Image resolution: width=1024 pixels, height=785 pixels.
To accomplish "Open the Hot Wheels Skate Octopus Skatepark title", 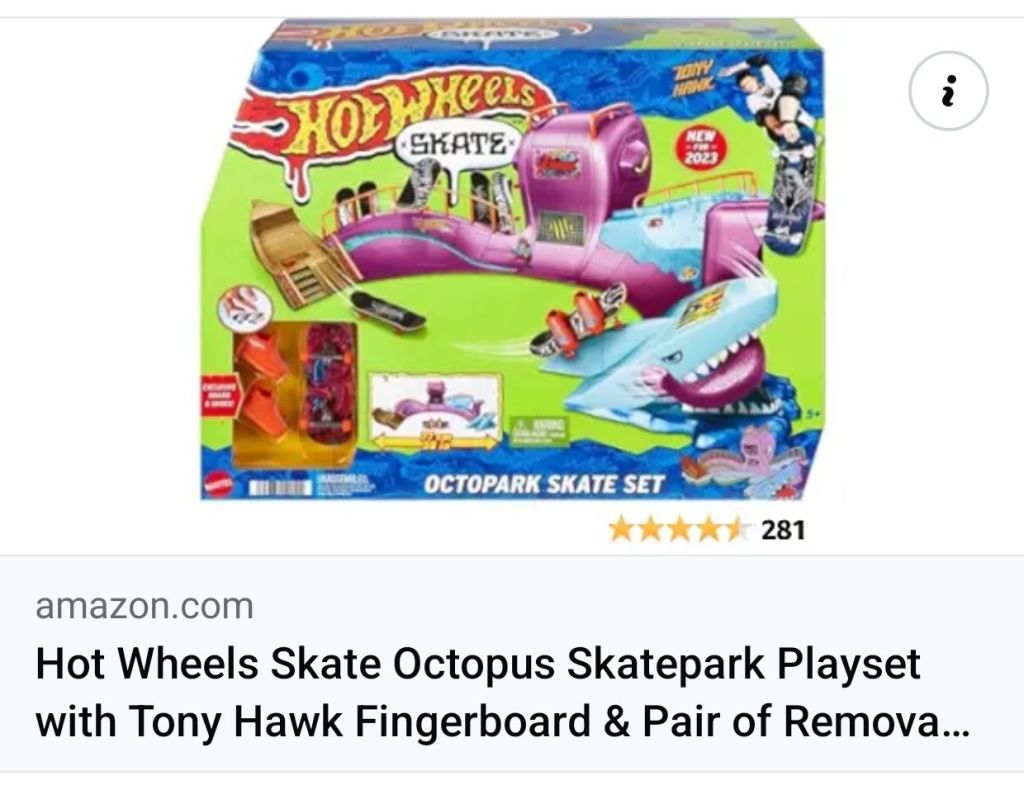I will (478, 664).
